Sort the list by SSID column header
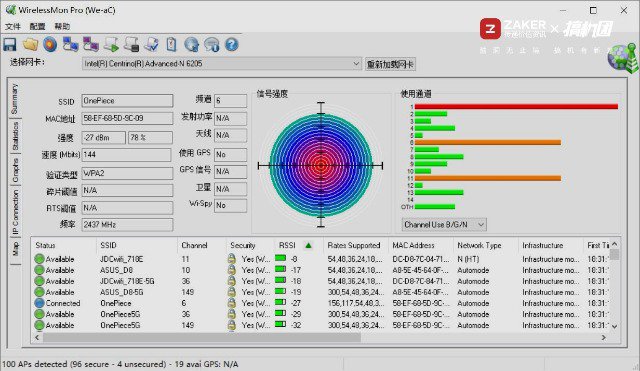This screenshot has height=371, width=640. [x=137, y=245]
